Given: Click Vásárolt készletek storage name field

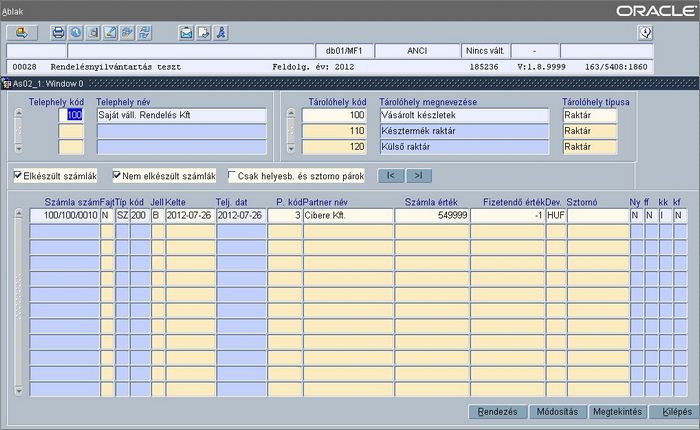Looking at the screenshot, I should point(464,115).
